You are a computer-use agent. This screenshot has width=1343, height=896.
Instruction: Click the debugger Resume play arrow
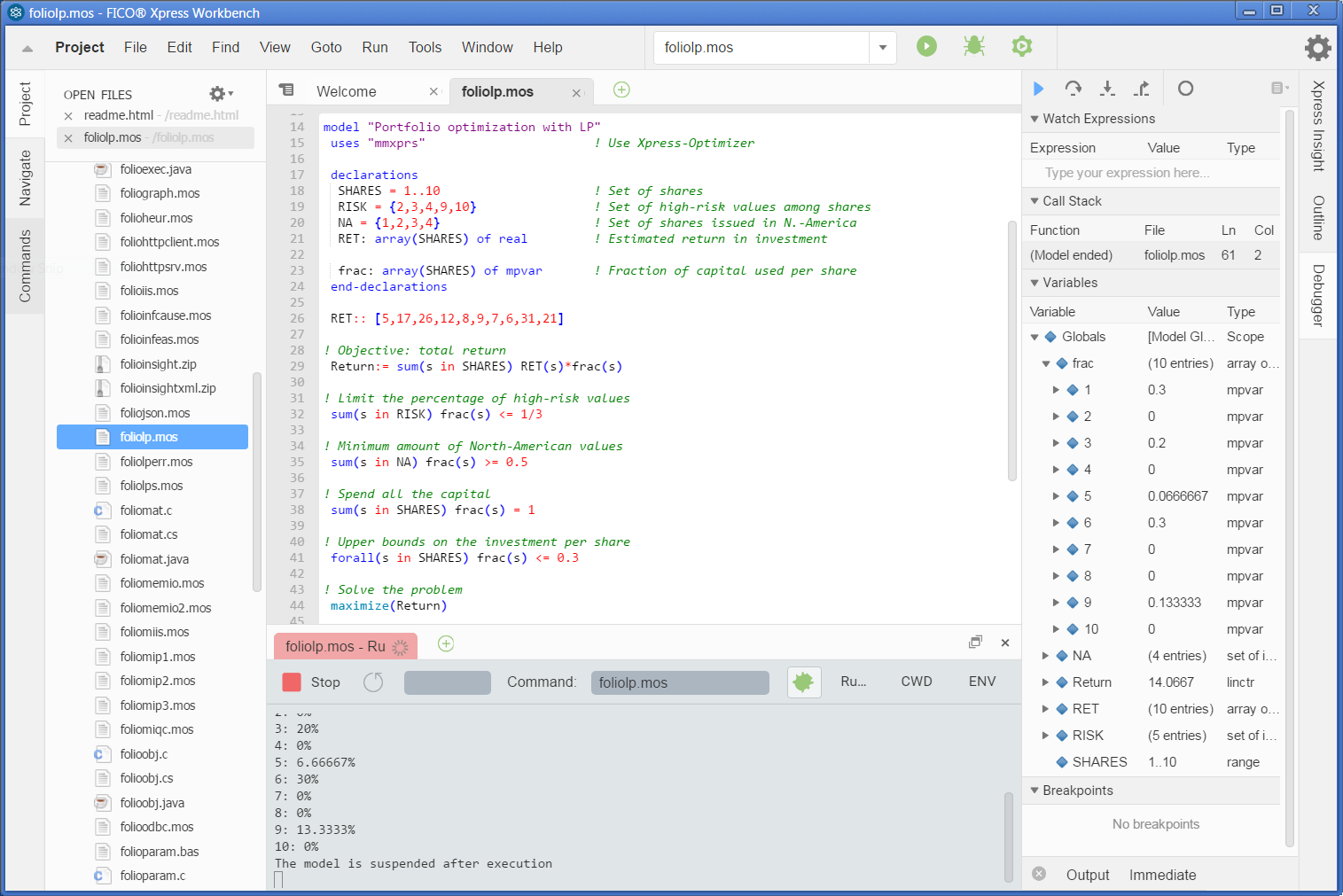(1039, 89)
